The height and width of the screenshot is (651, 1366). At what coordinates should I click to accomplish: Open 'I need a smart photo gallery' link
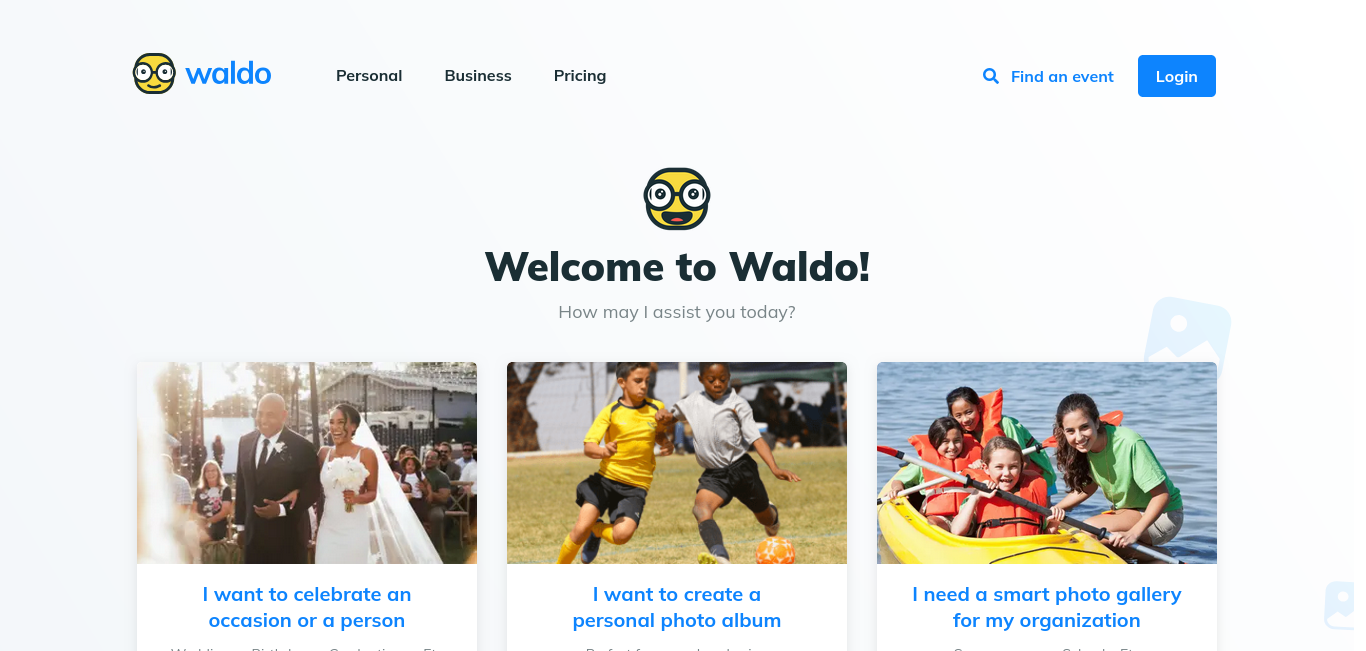pos(1047,607)
